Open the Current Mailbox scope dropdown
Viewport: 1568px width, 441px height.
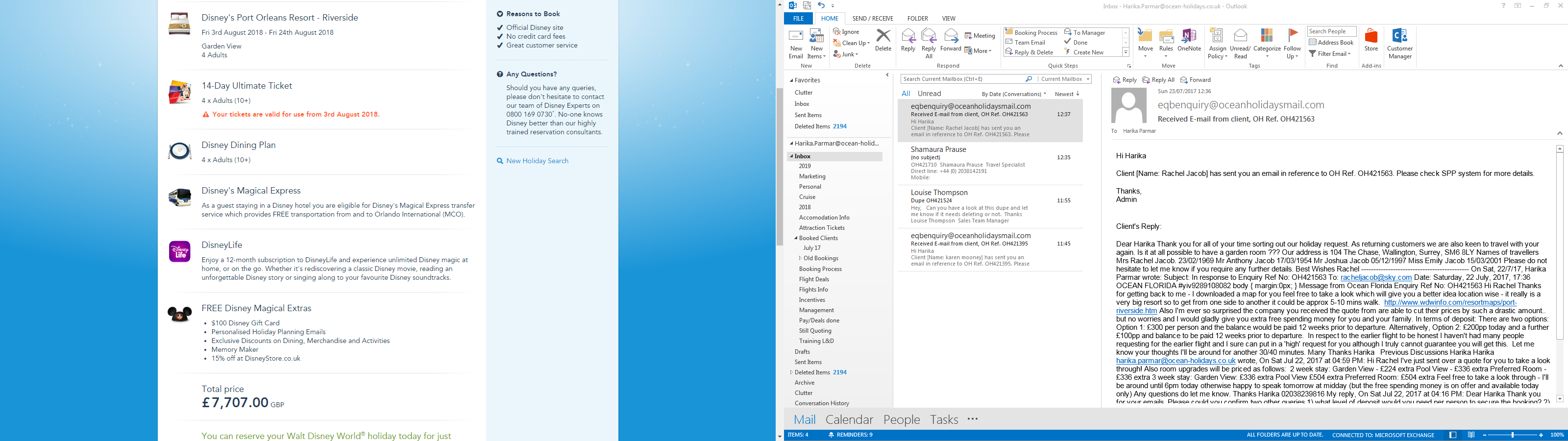tap(1065, 79)
